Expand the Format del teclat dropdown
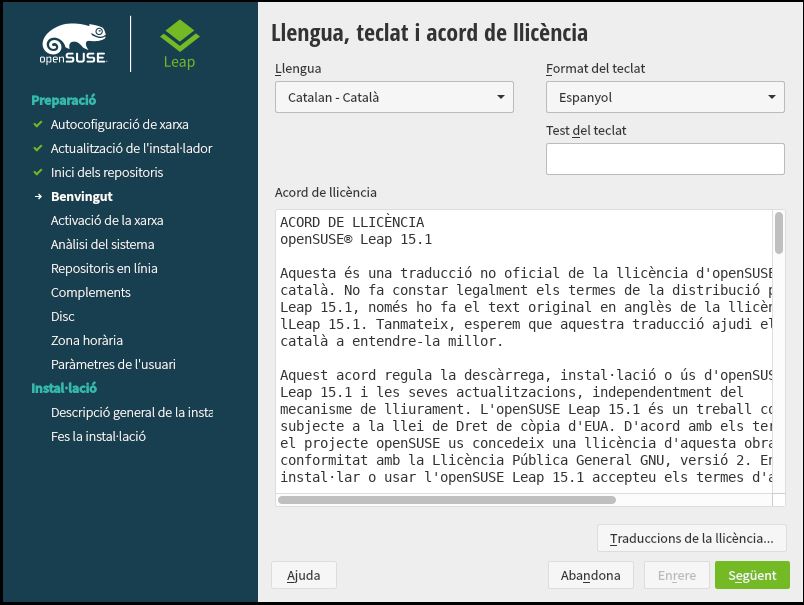The height and width of the screenshot is (605, 804). point(665,98)
